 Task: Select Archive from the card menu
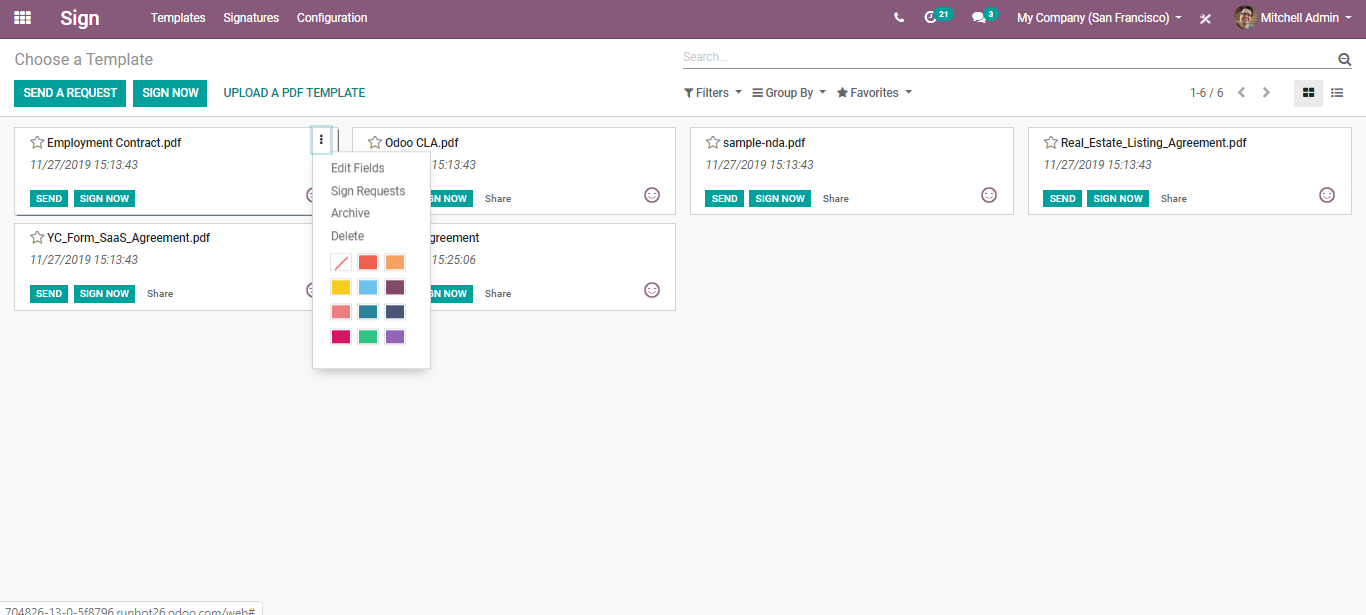tap(350, 213)
